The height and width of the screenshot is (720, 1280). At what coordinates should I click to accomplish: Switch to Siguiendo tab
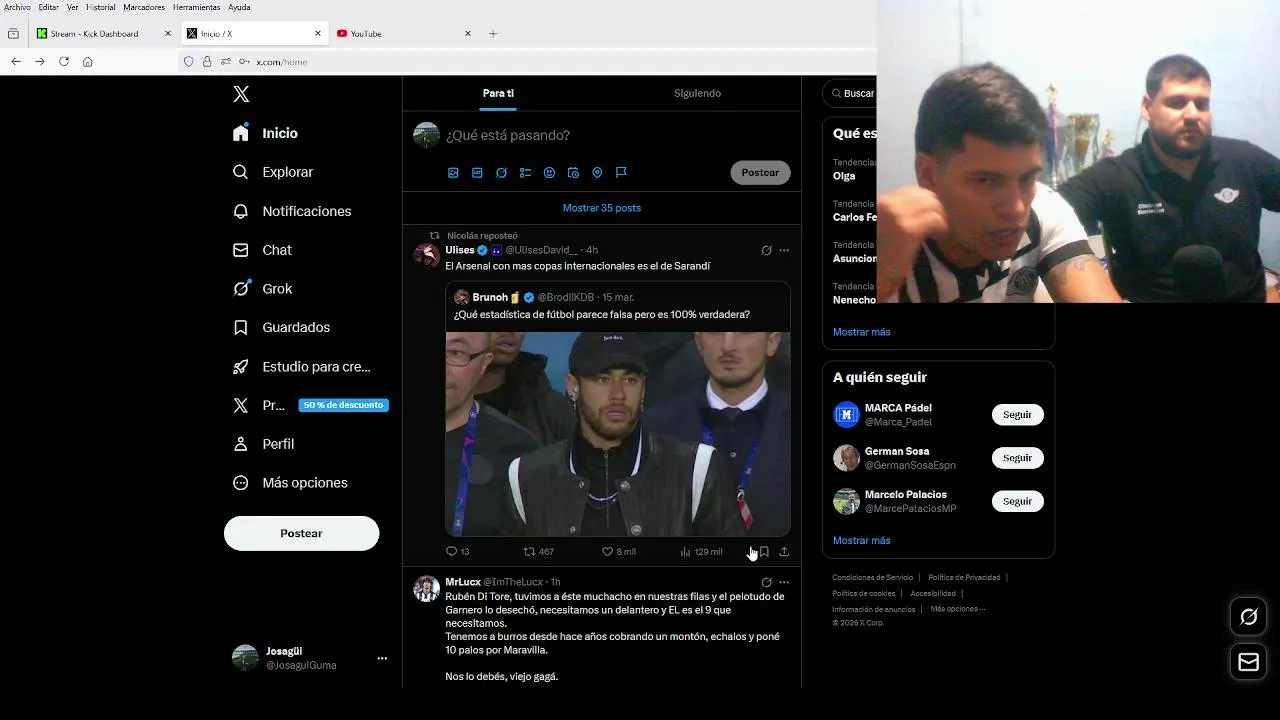[x=697, y=93]
